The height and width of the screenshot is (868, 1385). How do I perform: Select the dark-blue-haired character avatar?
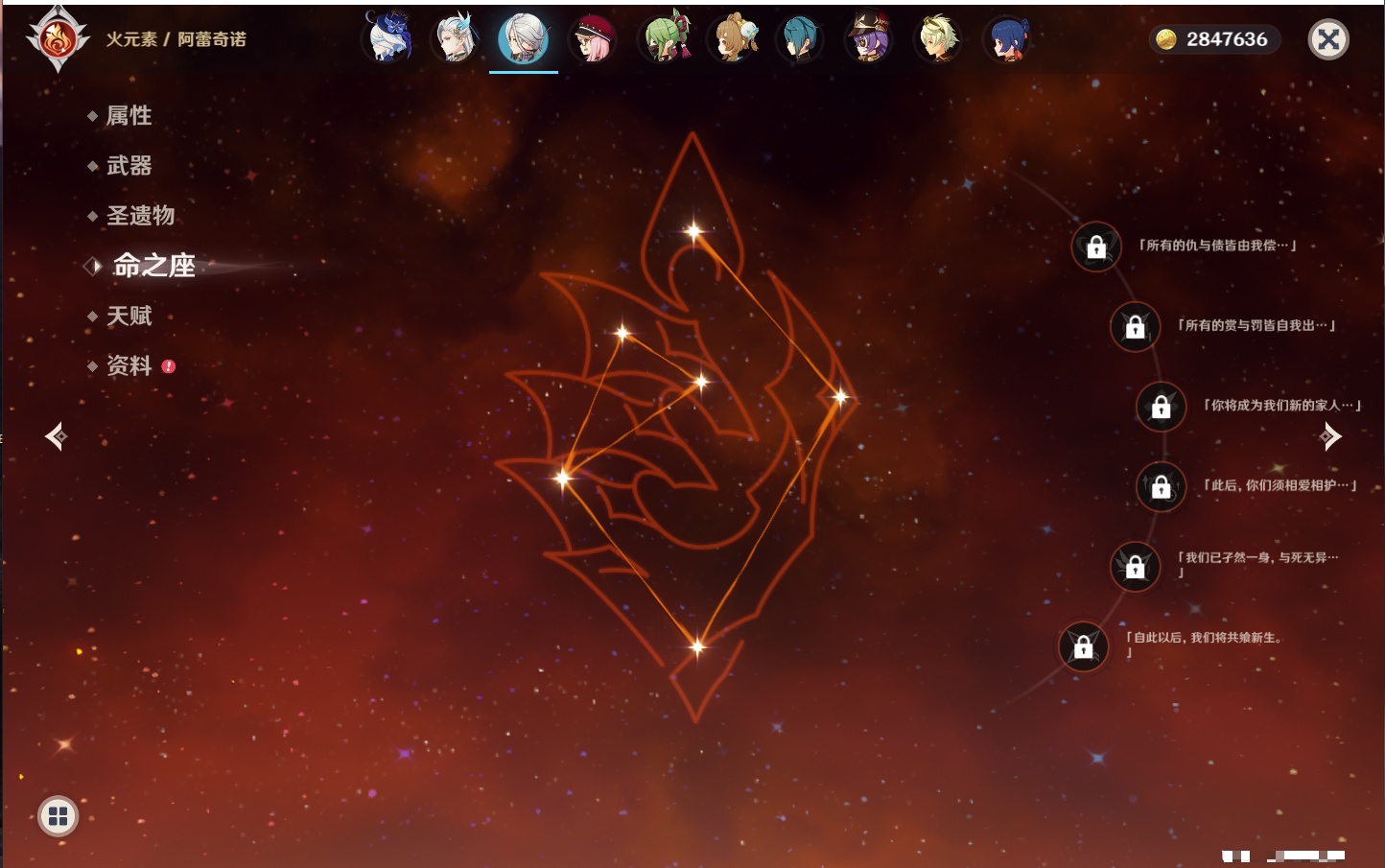(x=1007, y=38)
